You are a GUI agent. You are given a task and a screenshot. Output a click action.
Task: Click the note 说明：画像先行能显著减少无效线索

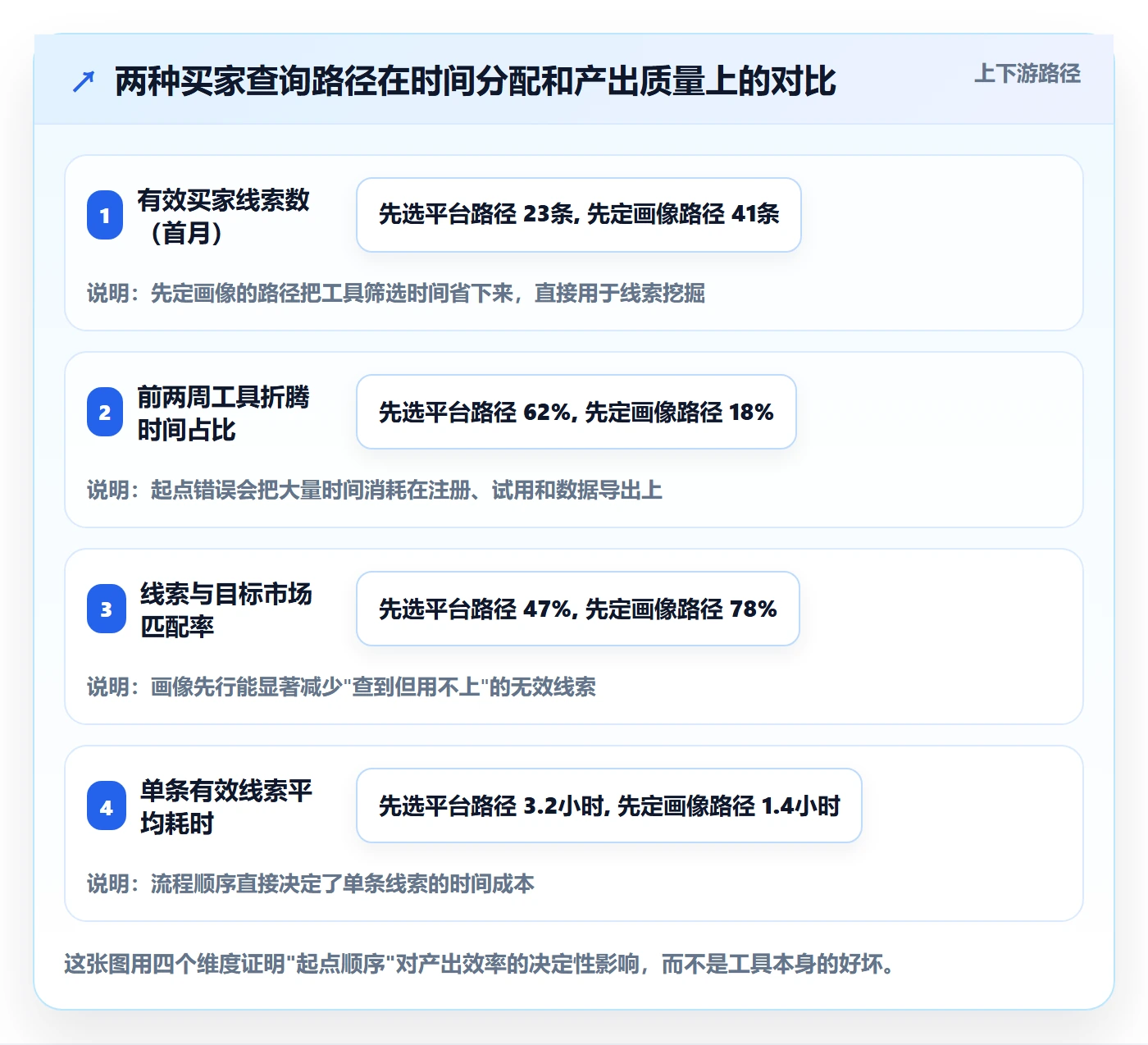pyautogui.click(x=341, y=687)
